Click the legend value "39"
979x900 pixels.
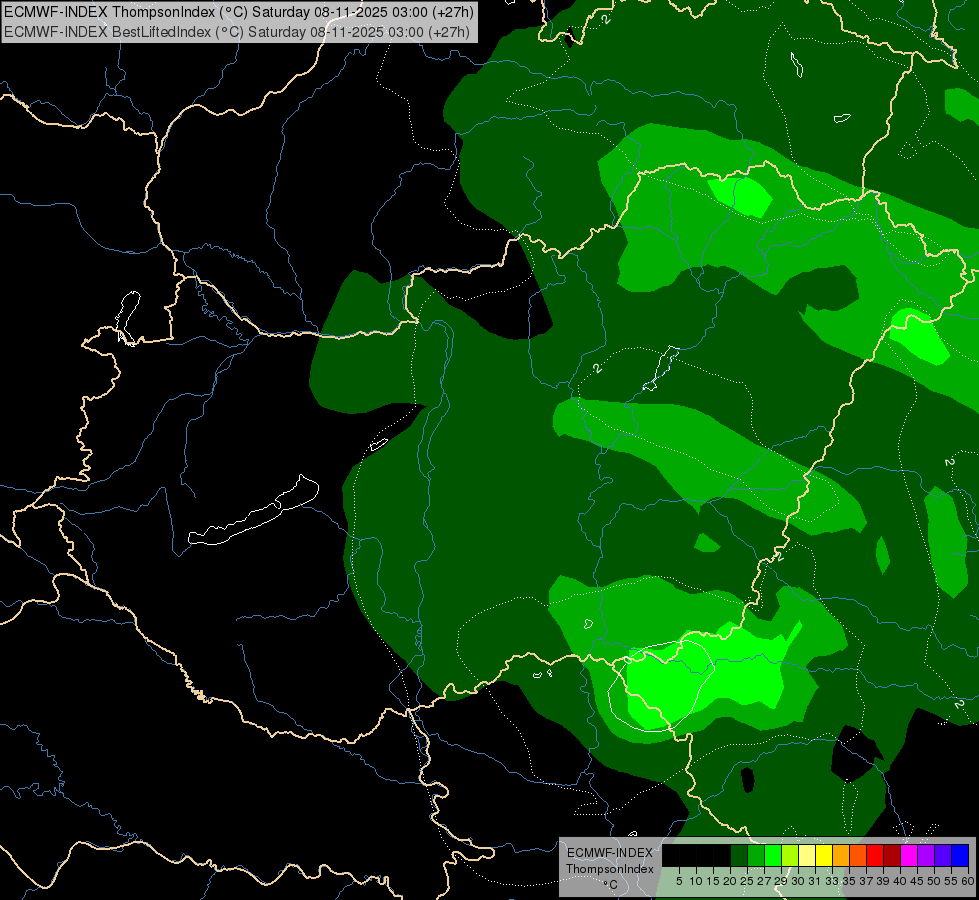tap(883, 881)
